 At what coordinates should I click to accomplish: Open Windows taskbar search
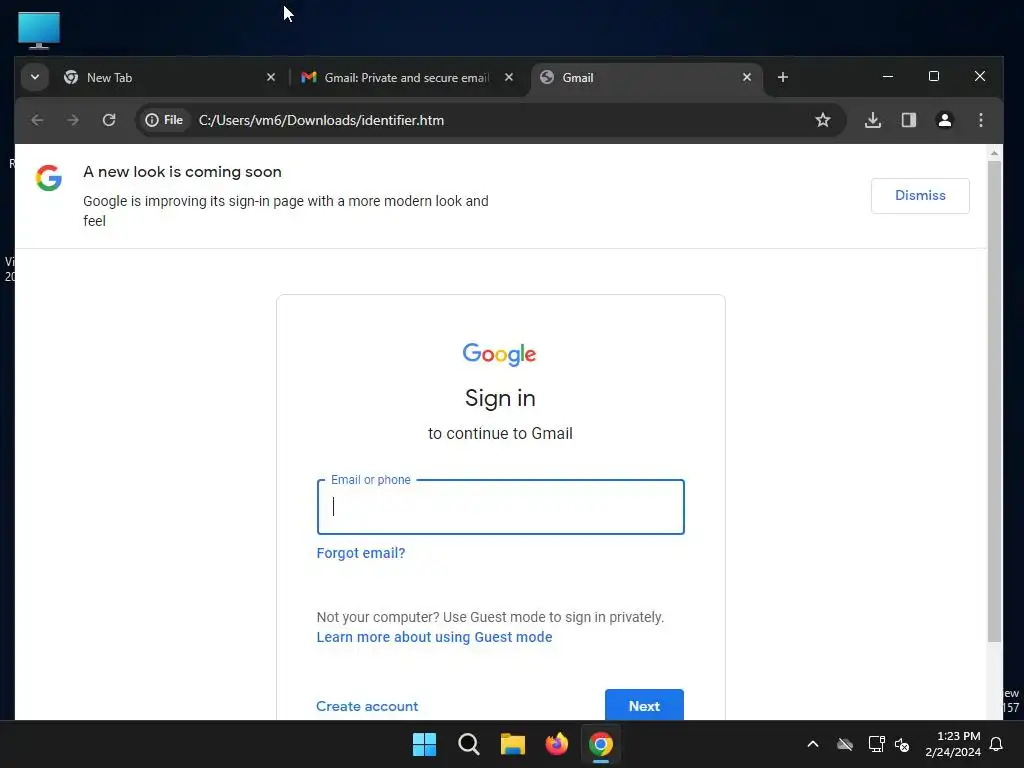click(x=468, y=744)
